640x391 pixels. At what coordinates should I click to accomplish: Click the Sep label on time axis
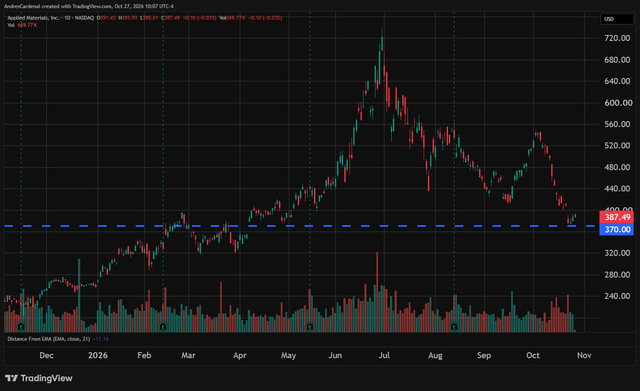click(x=484, y=355)
